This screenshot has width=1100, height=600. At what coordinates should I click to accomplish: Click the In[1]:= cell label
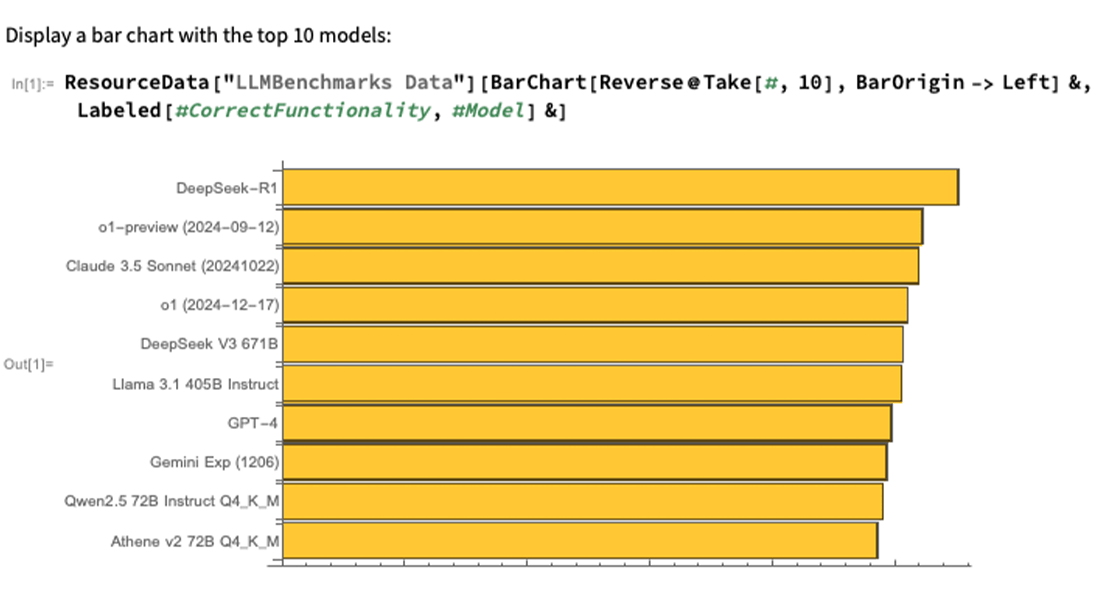tap(33, 84)
